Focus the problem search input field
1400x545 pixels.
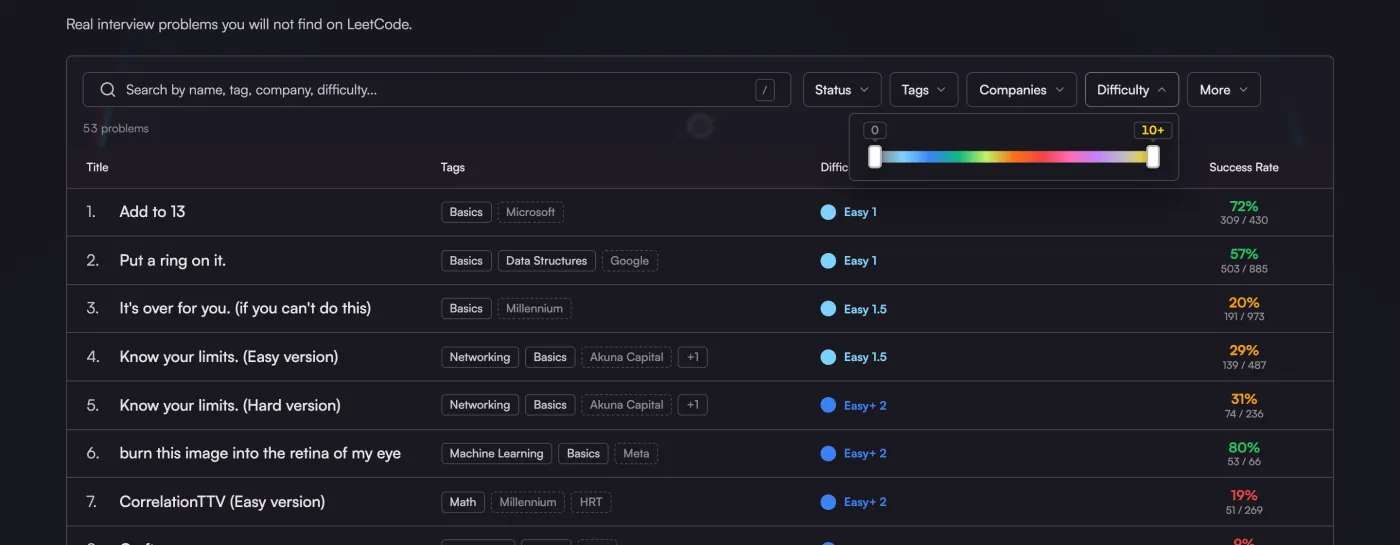pyautogui.click(x=437, y=90)
